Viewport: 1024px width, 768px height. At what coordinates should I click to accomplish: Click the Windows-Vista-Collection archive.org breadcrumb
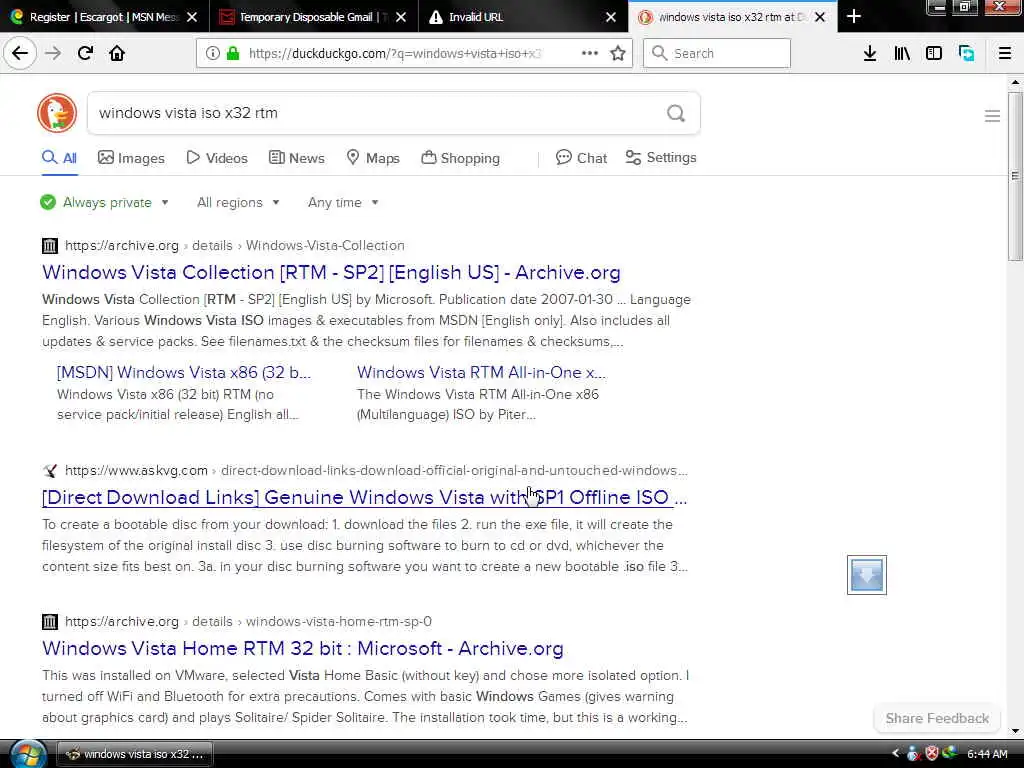point(325,246)
